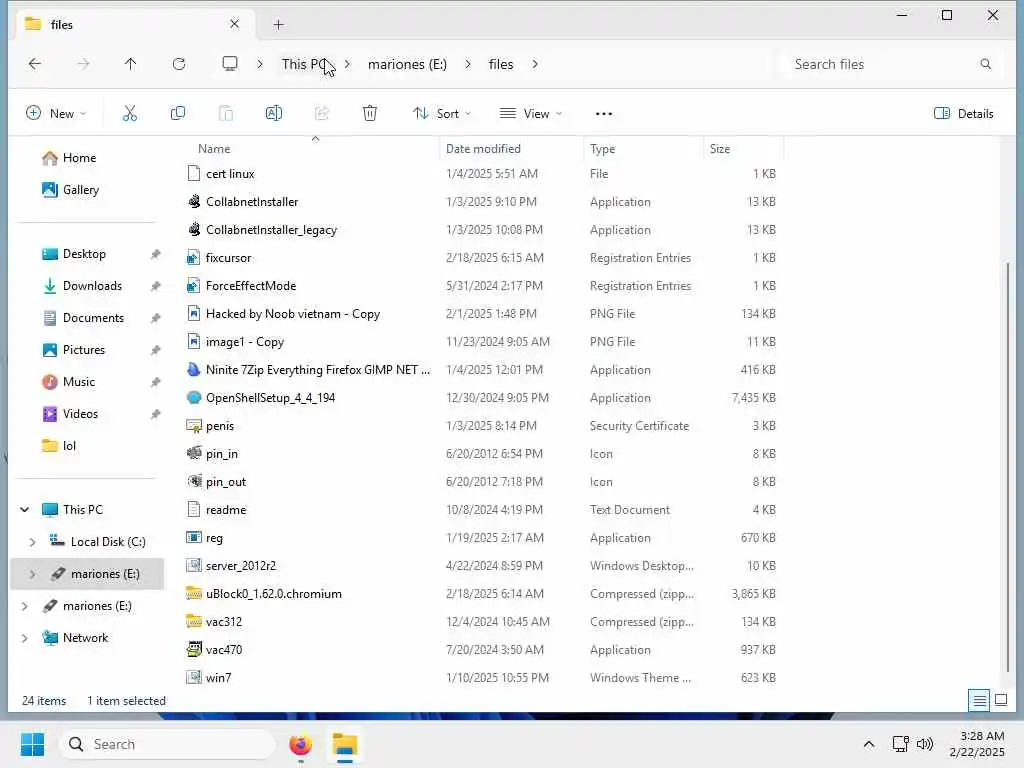1024x768 pixels.
Task: Sort by the Size column header
Action: point(720,149)
